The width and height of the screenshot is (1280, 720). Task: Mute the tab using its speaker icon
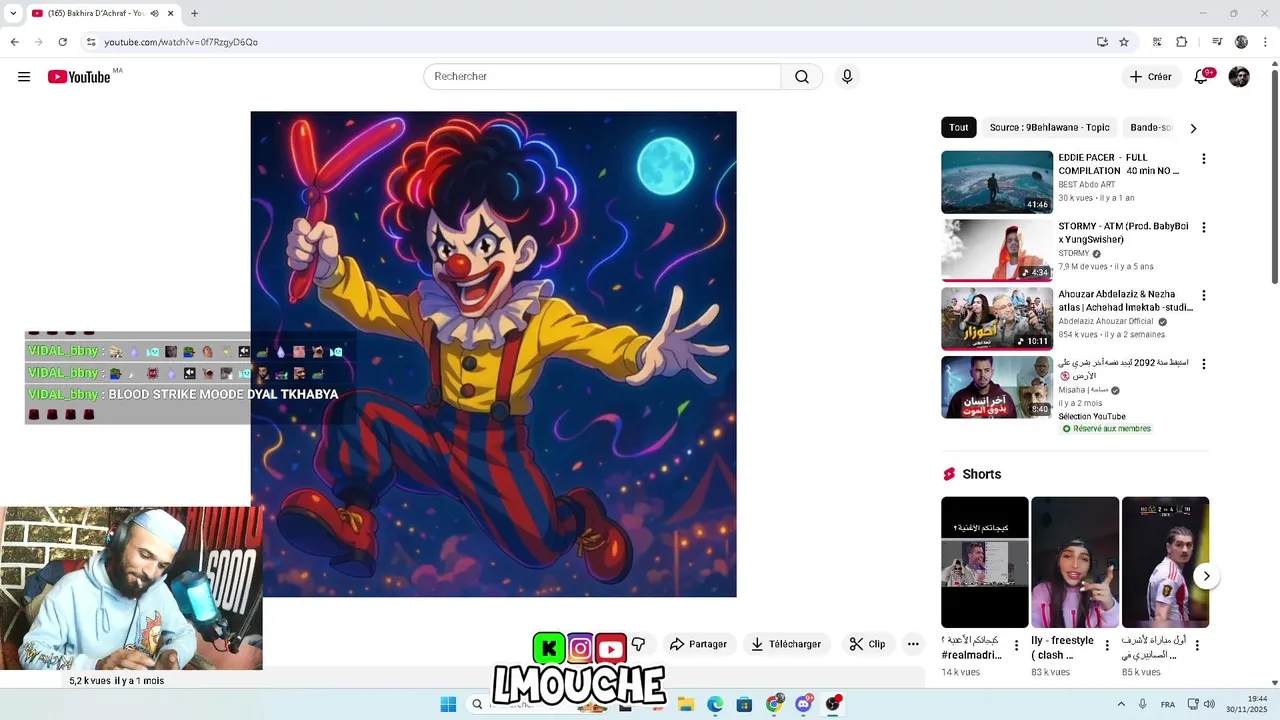[154, 13]
